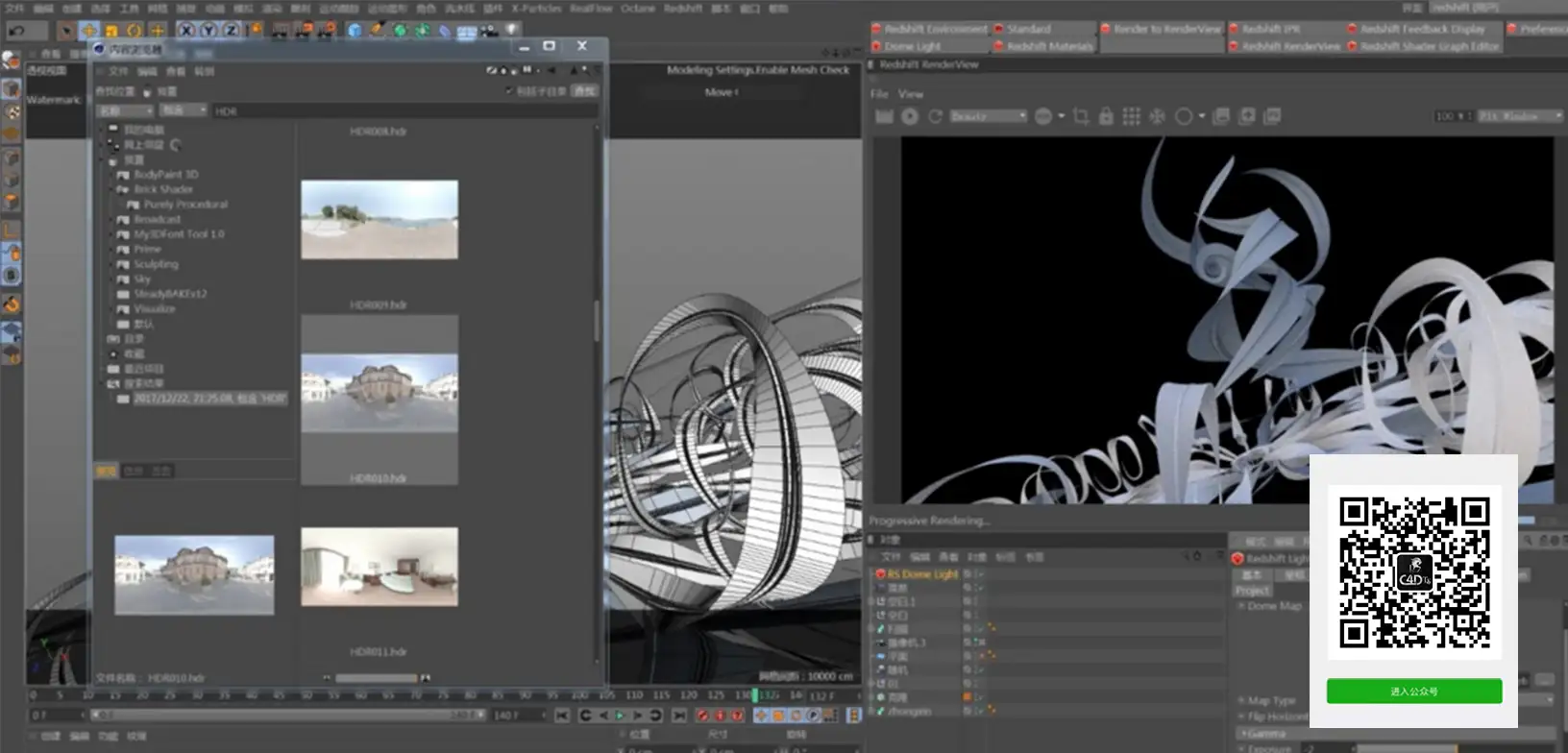Click the green timeline playhead marker

[x=755, y=694]
